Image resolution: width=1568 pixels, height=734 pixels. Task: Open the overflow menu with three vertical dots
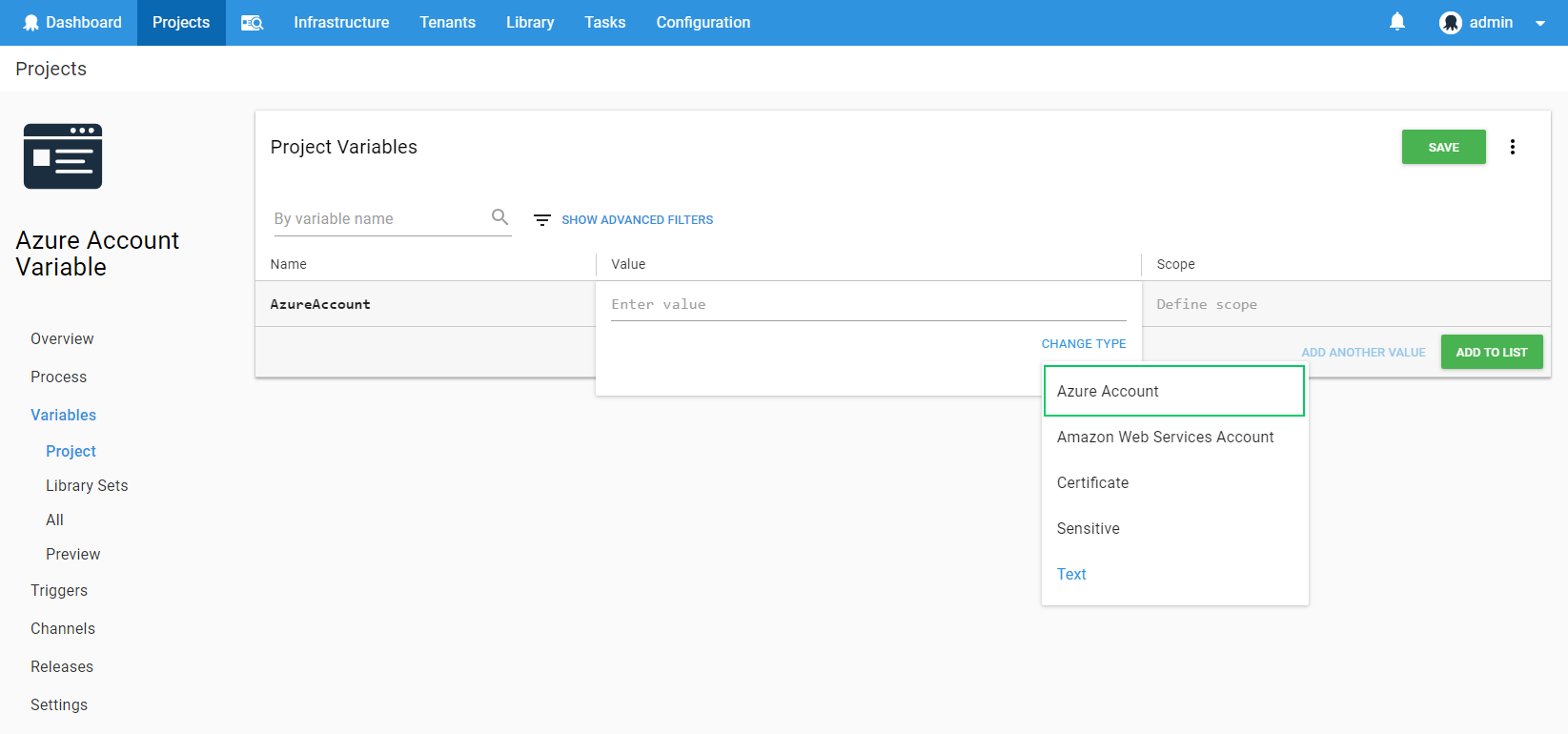coord(1513,147)
